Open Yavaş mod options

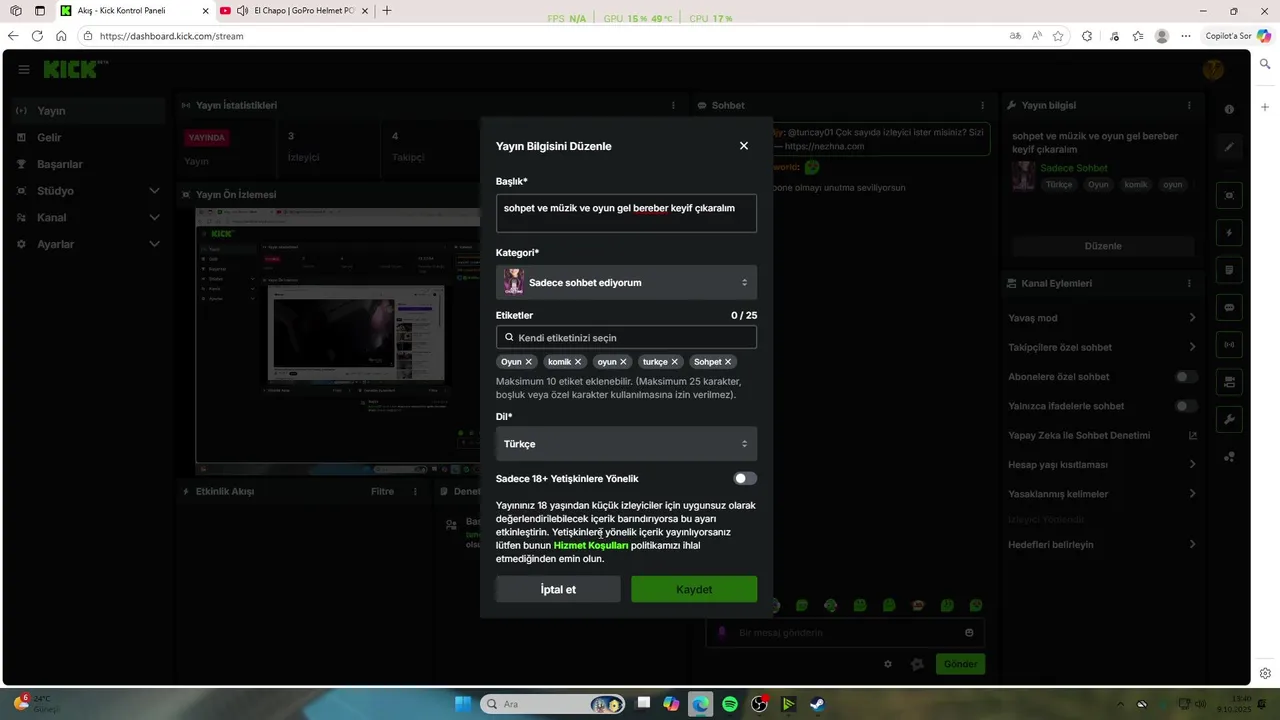(x=1102, y=318)
